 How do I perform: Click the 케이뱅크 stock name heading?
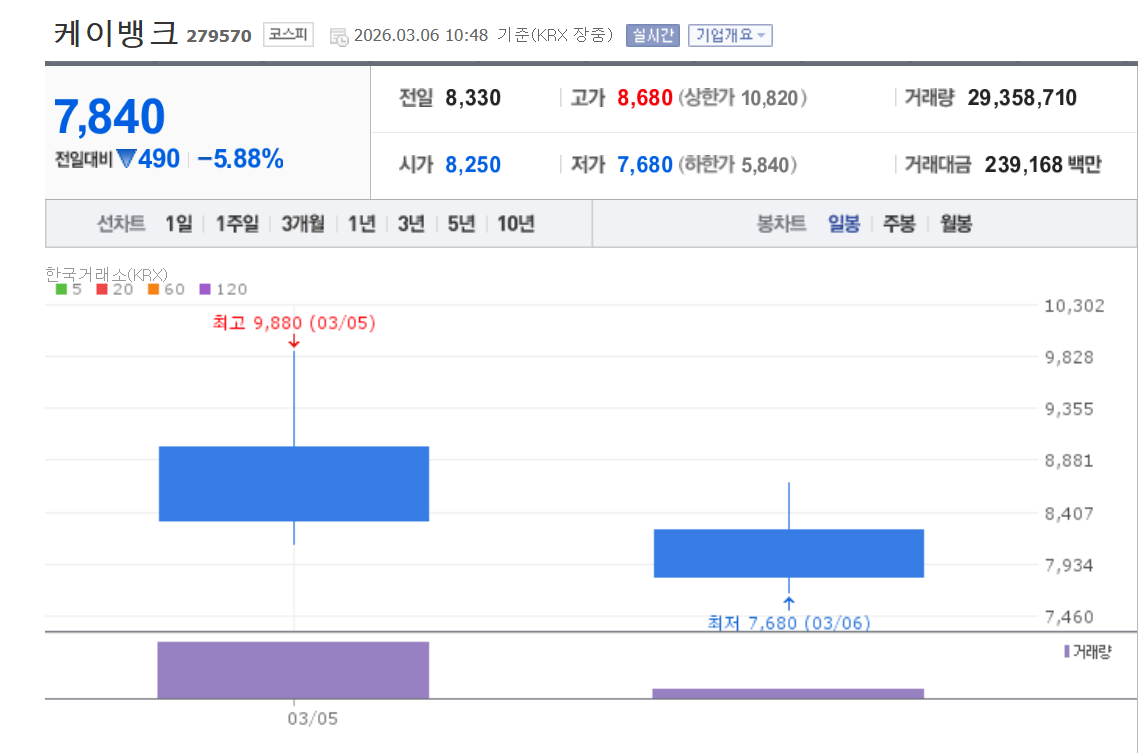tap(115, 33)
